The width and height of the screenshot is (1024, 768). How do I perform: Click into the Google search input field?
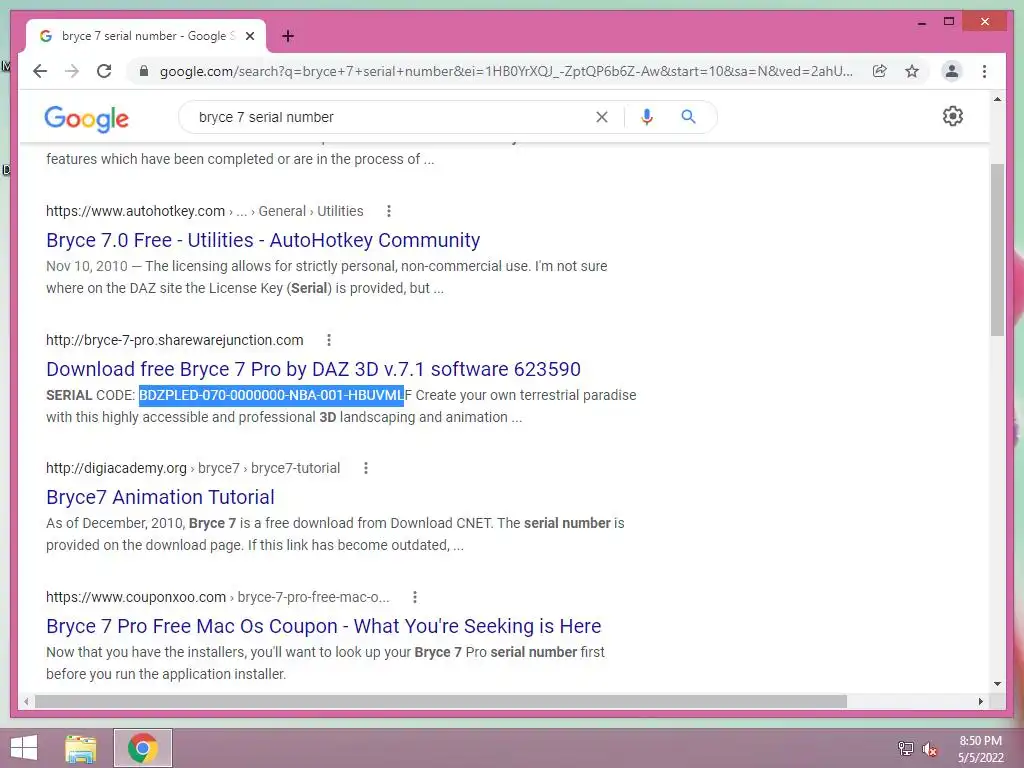(x=392, y=117)
